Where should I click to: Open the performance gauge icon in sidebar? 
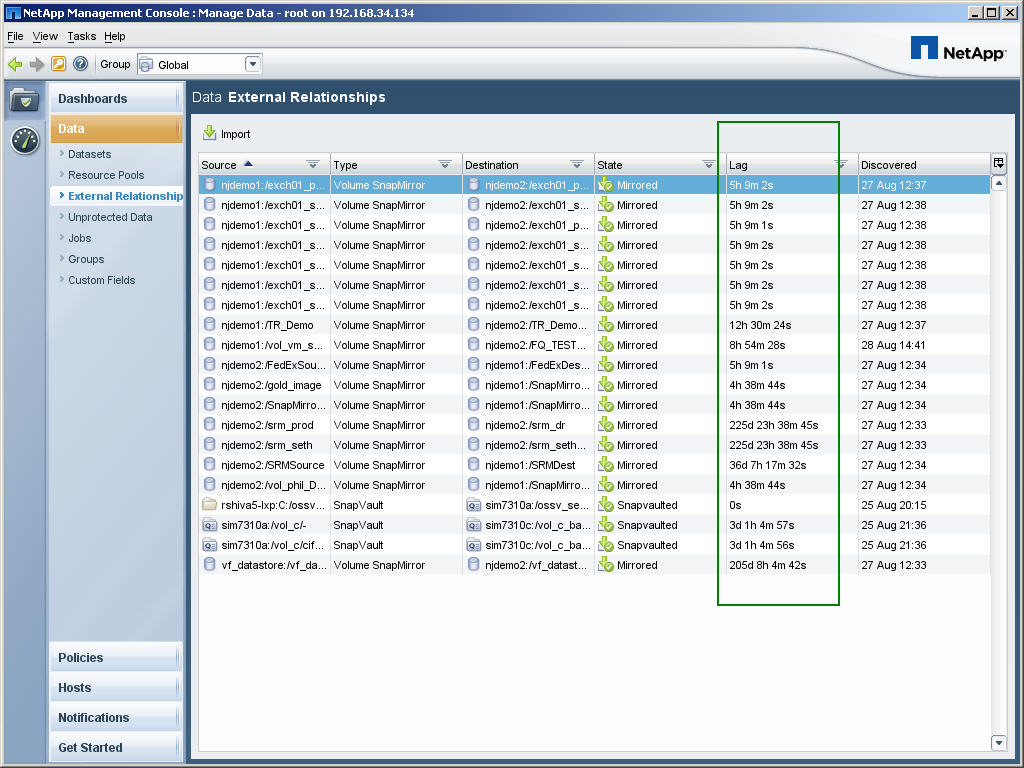tap(25, 140)
